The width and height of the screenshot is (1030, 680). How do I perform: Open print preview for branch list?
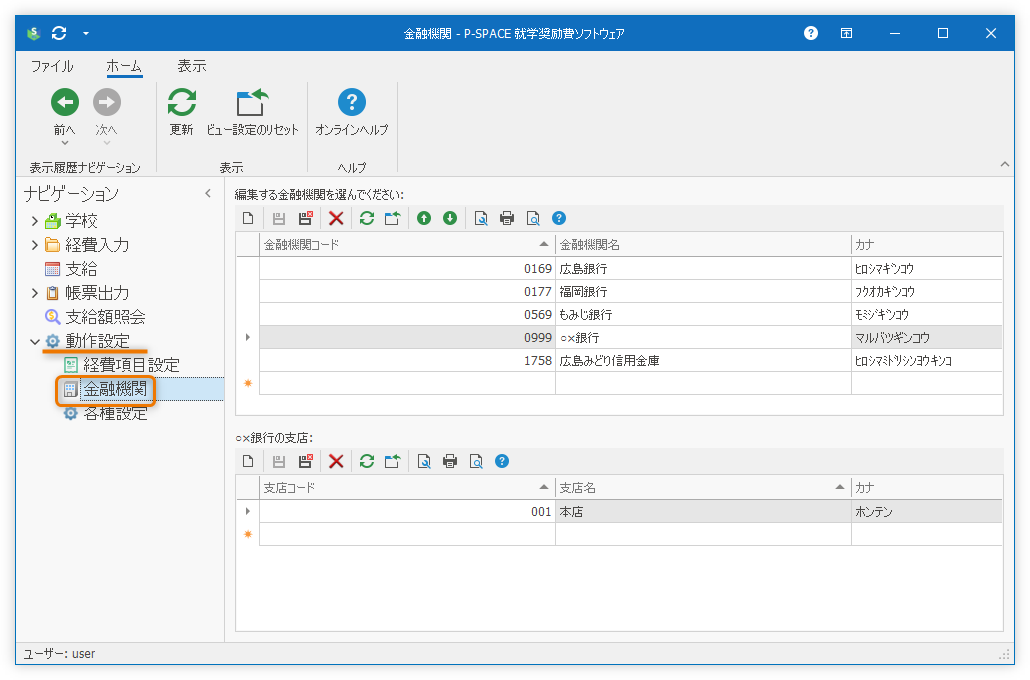pos(476,461)
